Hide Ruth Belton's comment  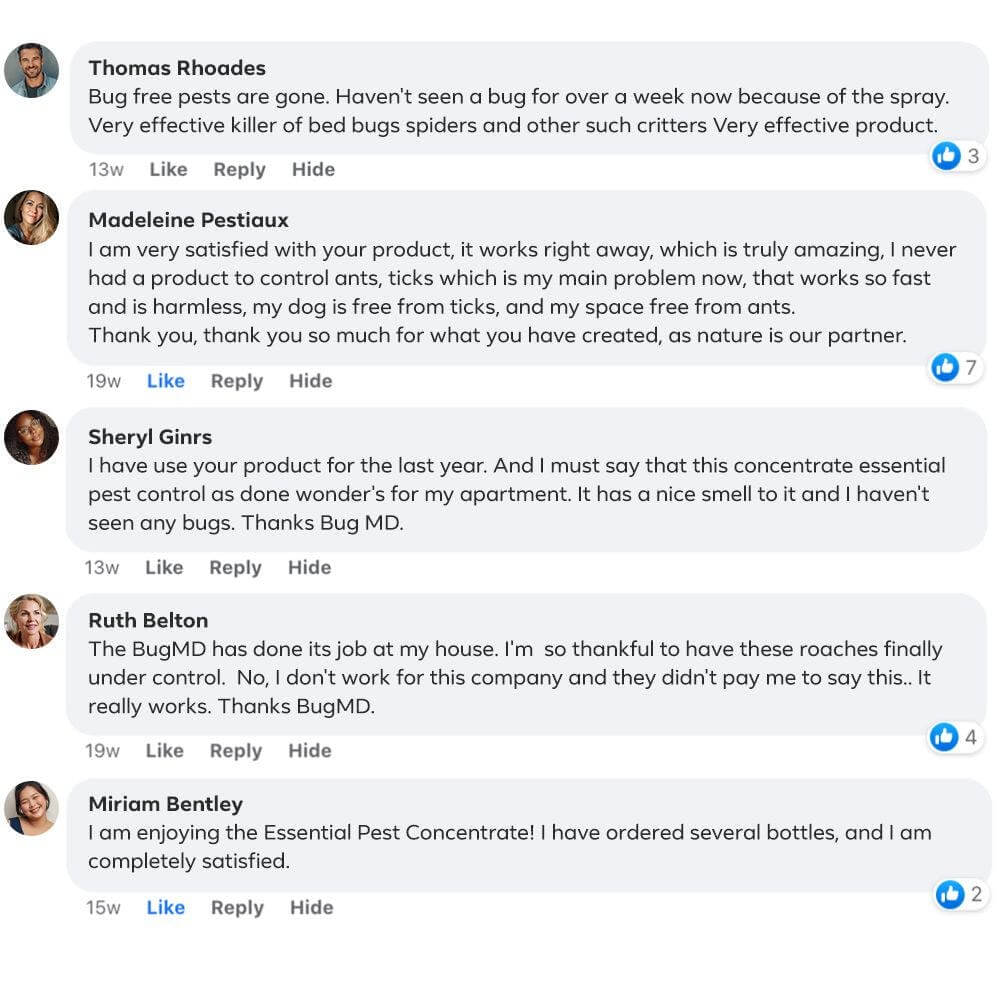[x=310, y=751]
